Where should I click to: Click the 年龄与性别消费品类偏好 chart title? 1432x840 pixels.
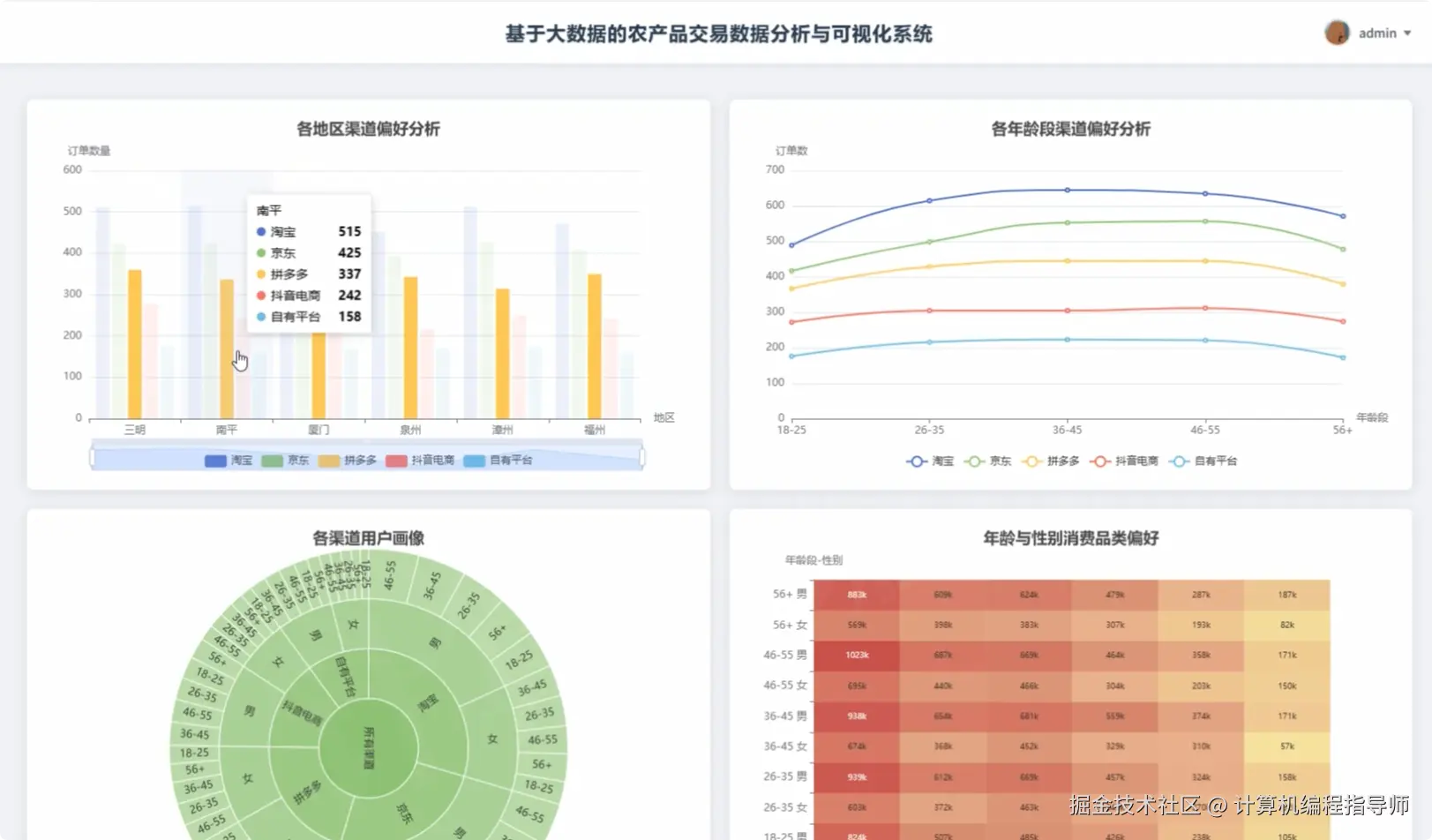(x=1070, y=538)
